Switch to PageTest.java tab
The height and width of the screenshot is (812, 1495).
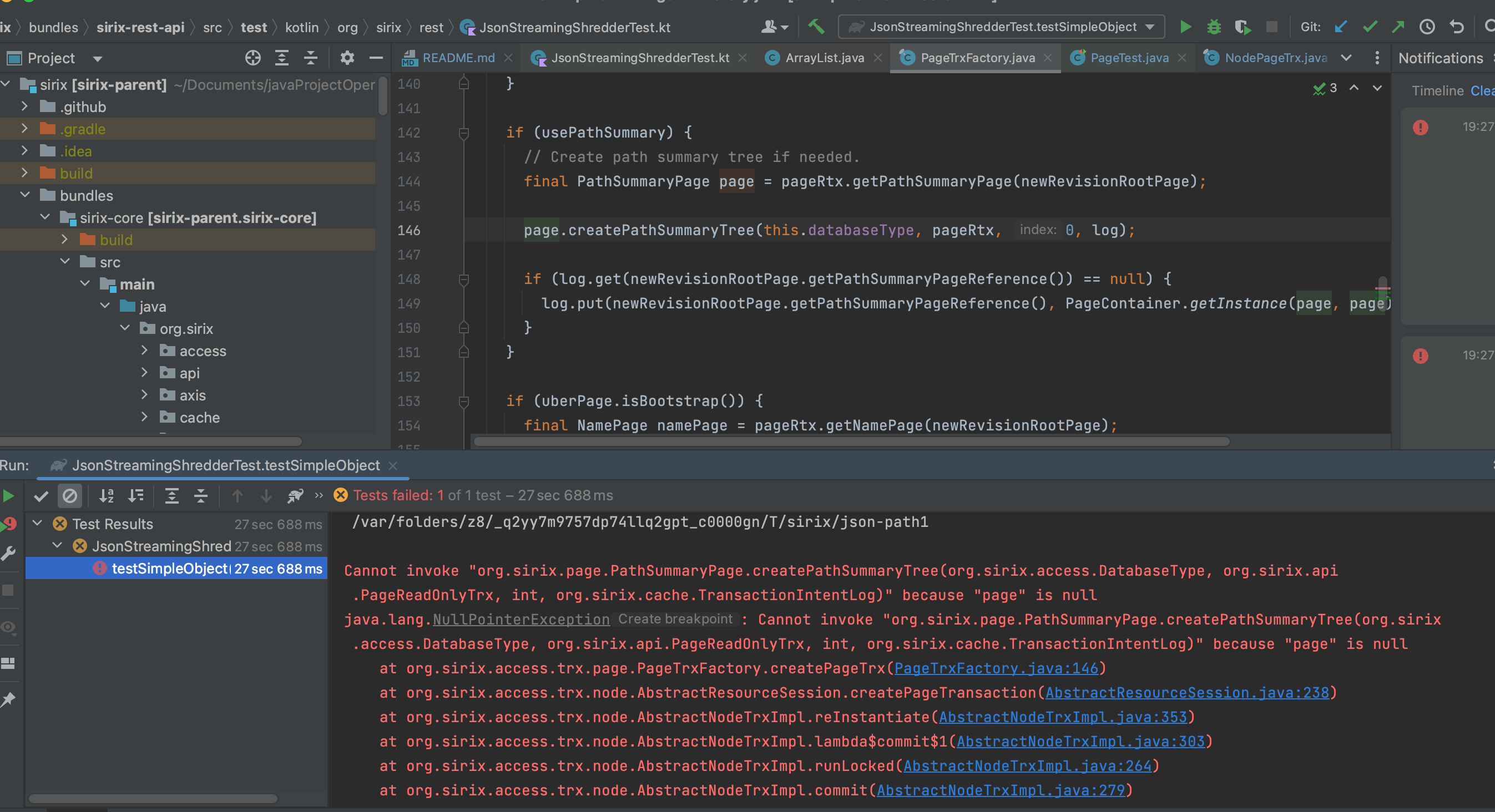pyautogui.click(x=1129, y=58)
